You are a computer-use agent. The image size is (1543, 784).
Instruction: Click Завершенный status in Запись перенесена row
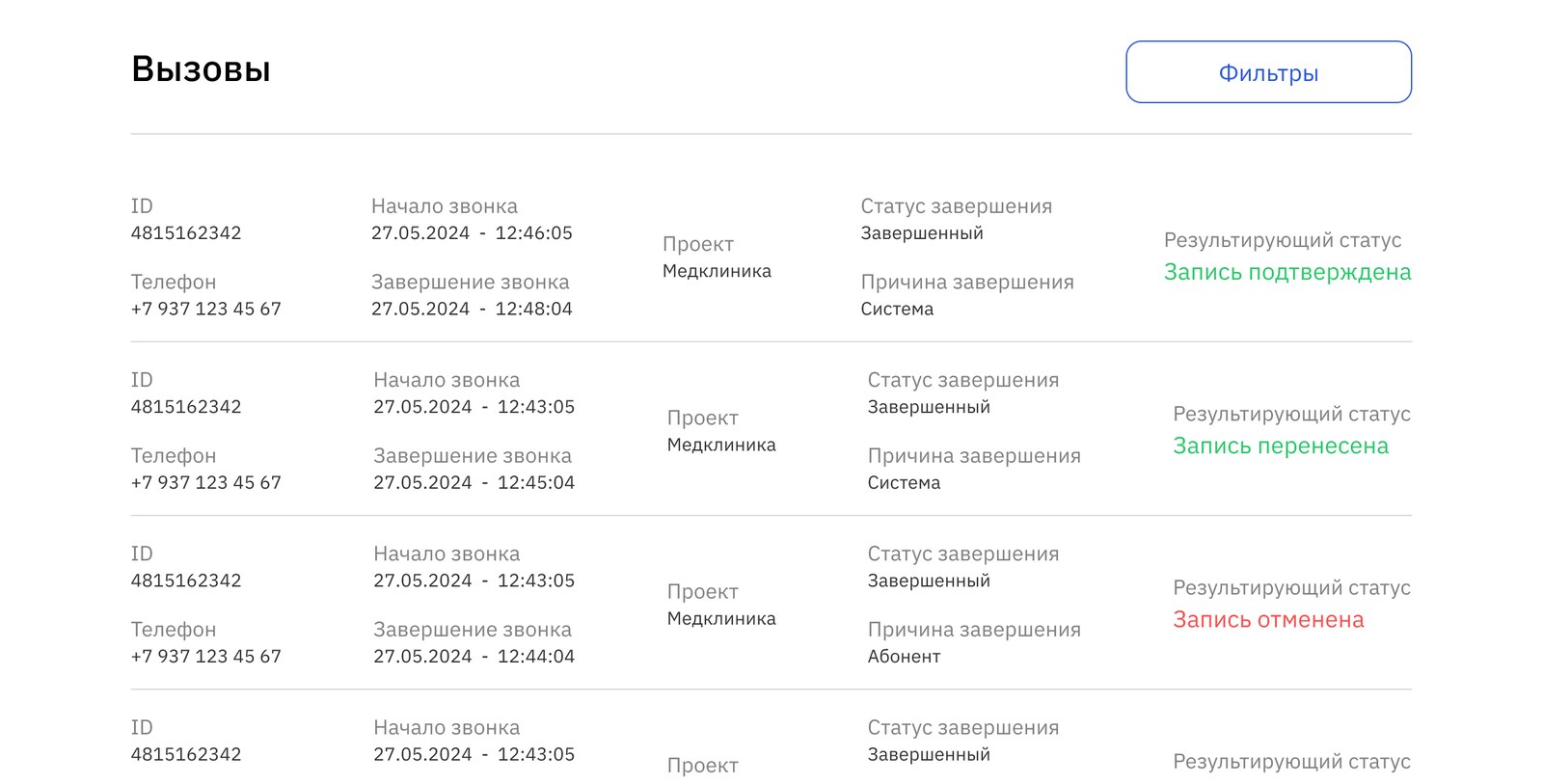(929, 406)
